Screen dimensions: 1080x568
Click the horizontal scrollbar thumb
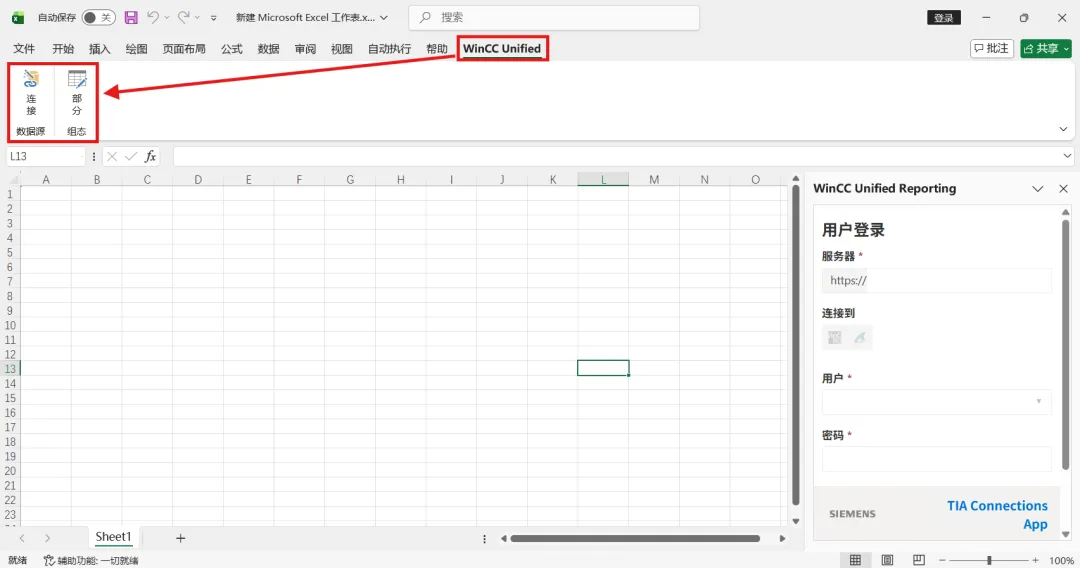pos(635,538)
